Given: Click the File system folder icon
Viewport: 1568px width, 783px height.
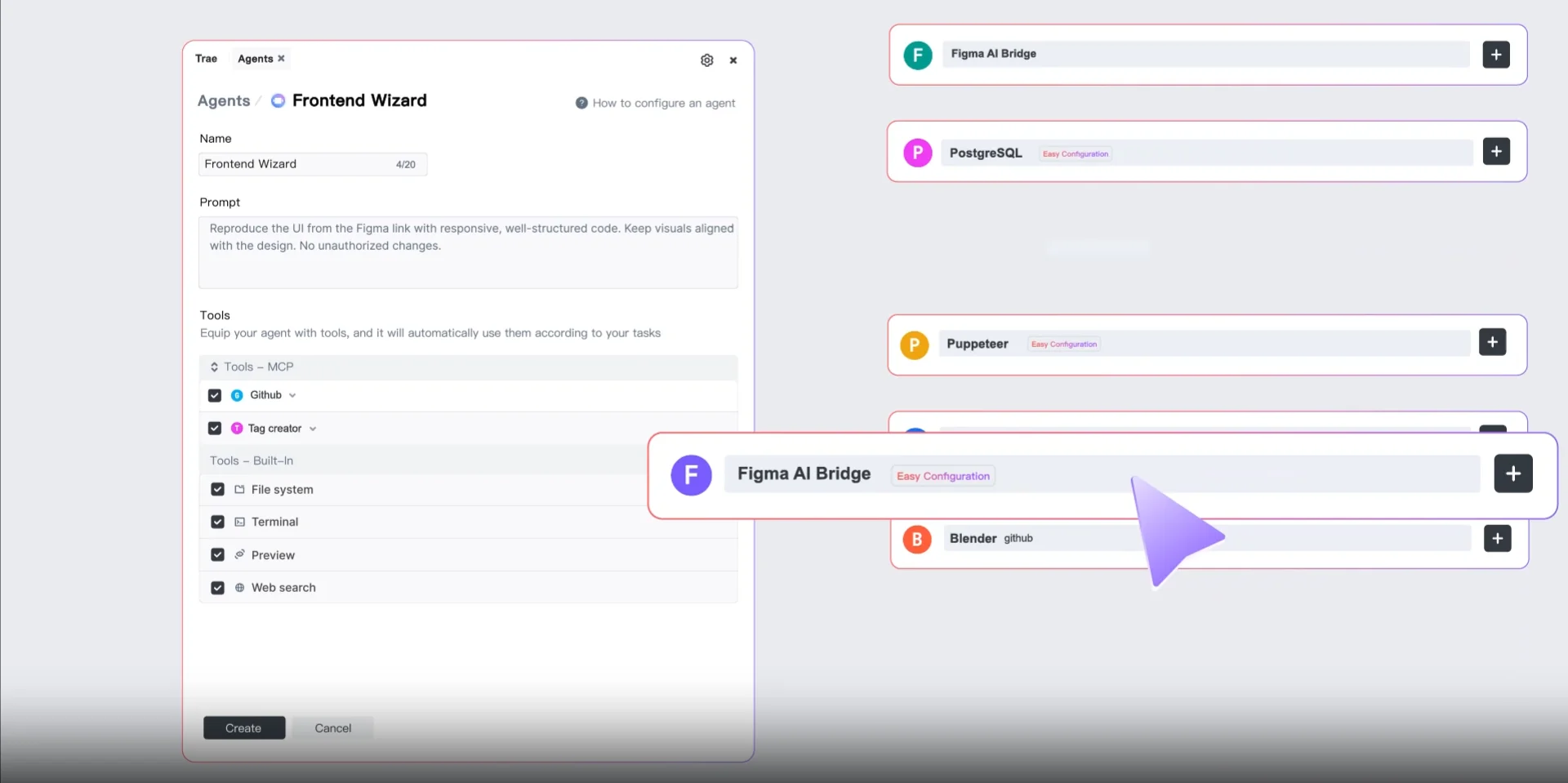Looking at the screenshot, I should click(x=239, y=489).
